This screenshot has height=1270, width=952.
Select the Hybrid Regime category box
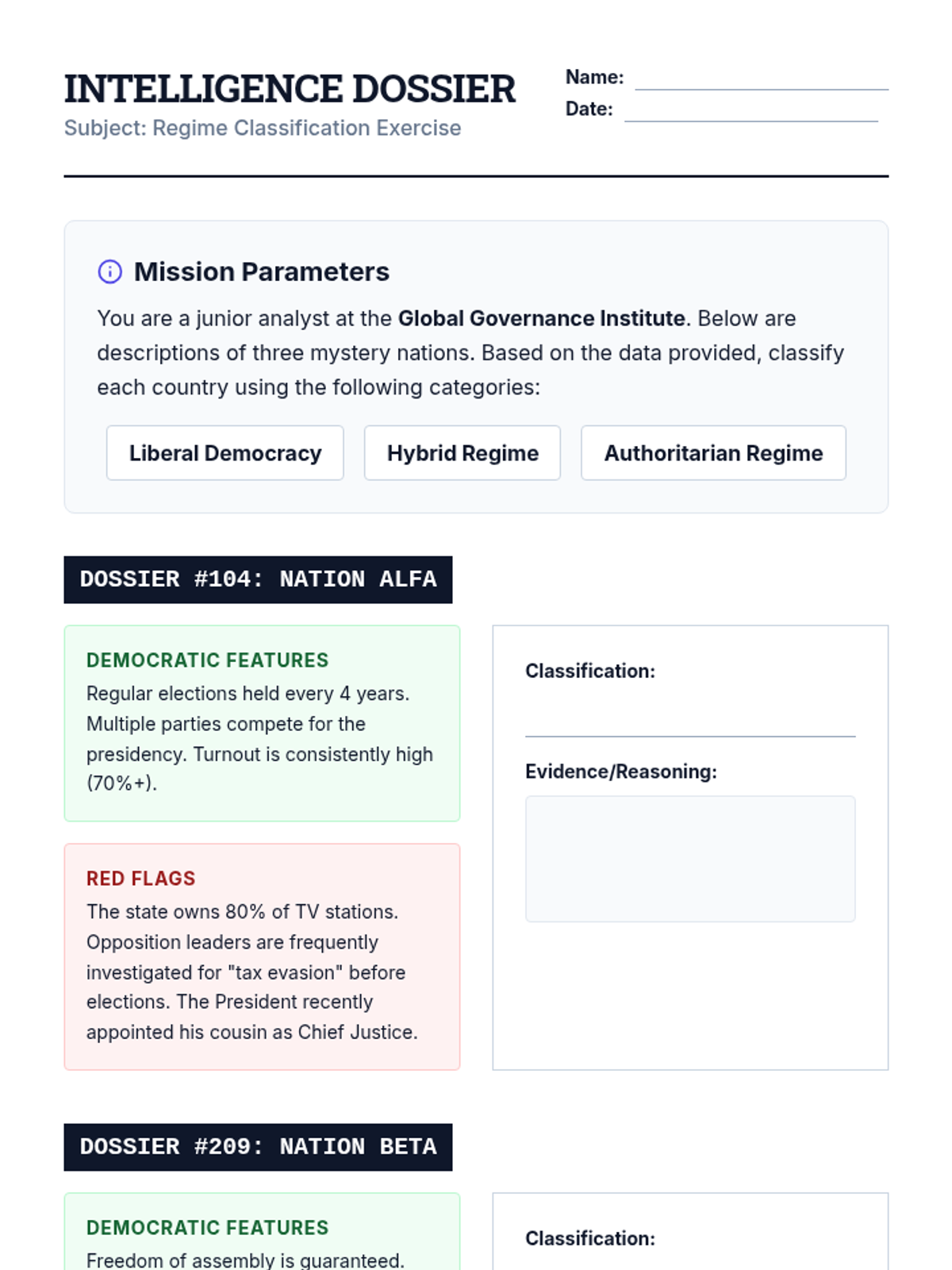tap(463, 453)
